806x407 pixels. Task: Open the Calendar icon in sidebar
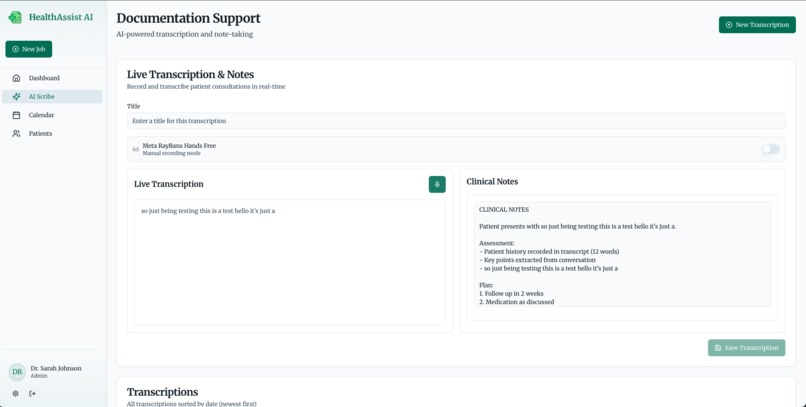(16, 115)
